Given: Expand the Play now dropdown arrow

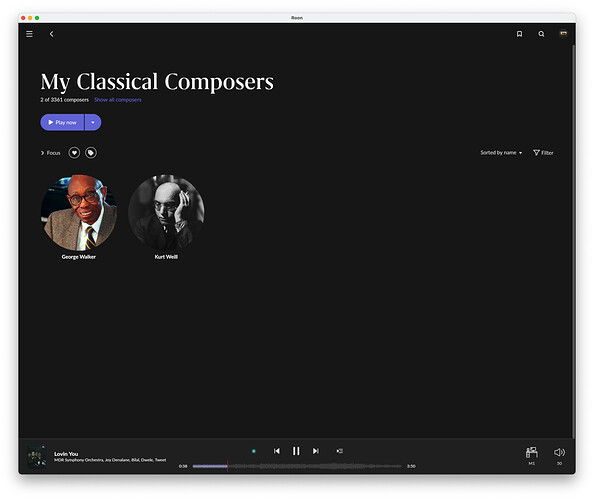Looking at the screenshot, I should click(93, 122).
